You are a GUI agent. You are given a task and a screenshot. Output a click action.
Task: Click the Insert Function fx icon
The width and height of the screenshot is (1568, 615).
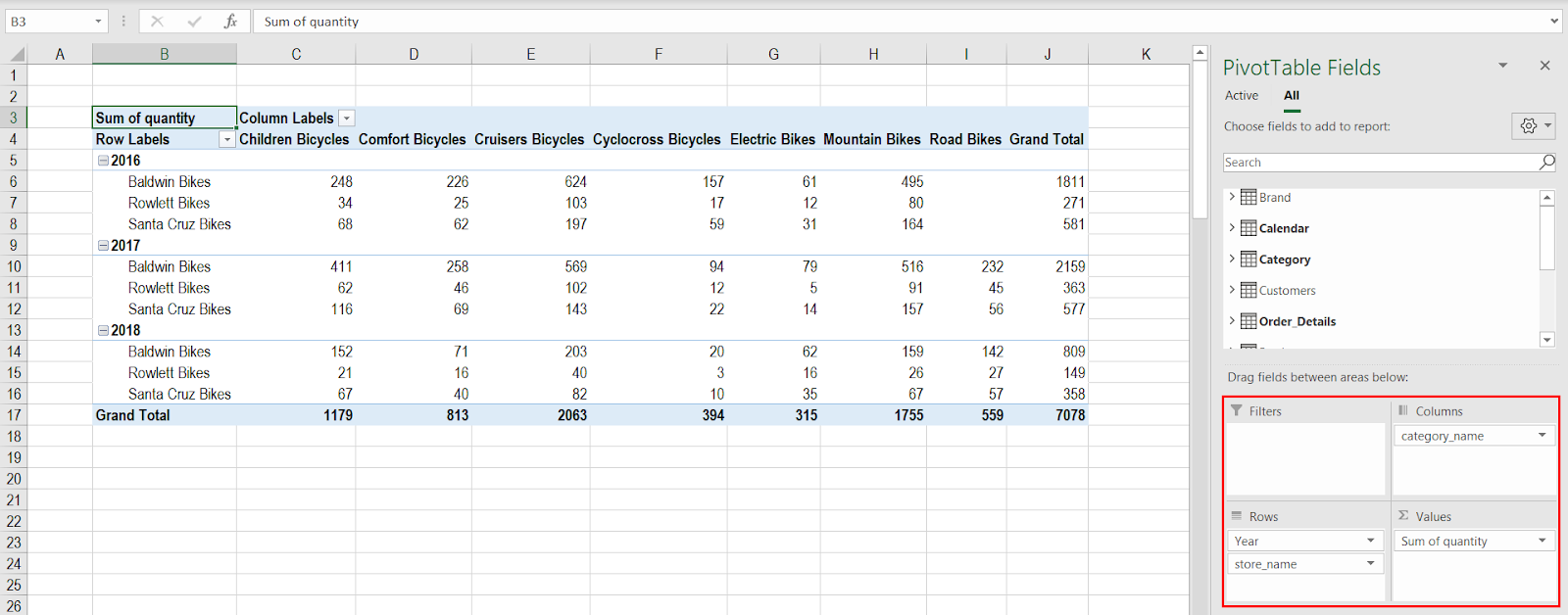(230, 21)
